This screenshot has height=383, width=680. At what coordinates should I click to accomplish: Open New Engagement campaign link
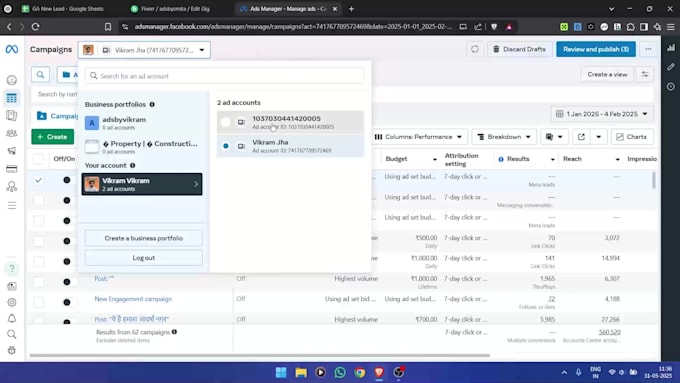(133, 299)
